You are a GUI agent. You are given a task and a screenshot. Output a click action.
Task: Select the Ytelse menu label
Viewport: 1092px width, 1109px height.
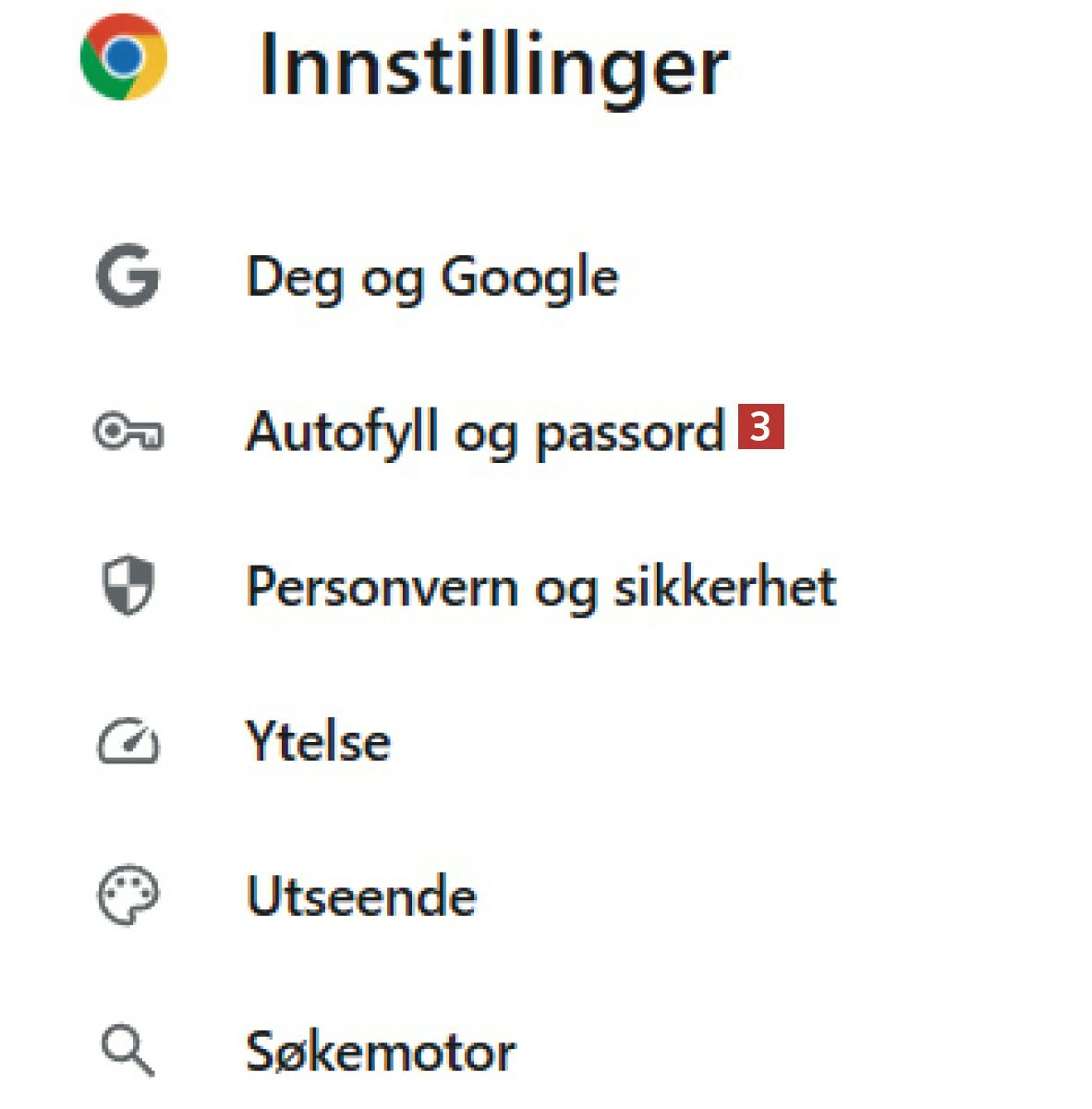[x=318, y=742]
